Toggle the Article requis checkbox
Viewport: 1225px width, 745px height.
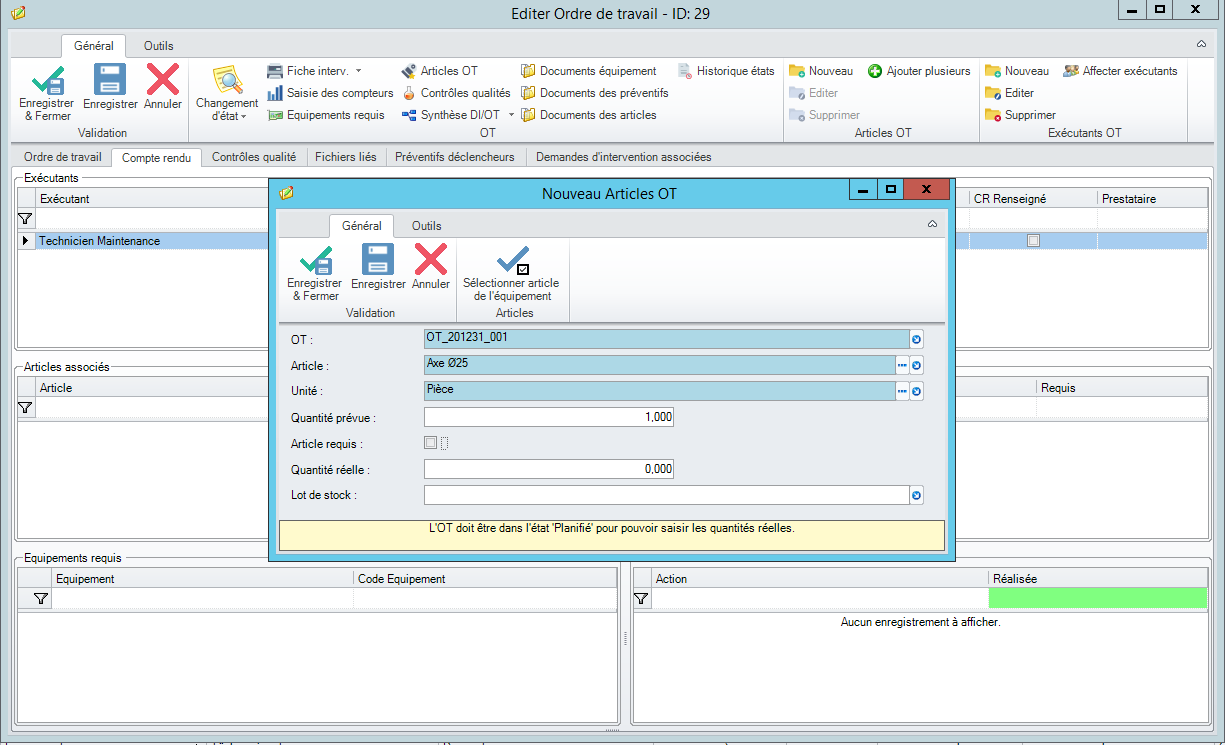(431, 443)
